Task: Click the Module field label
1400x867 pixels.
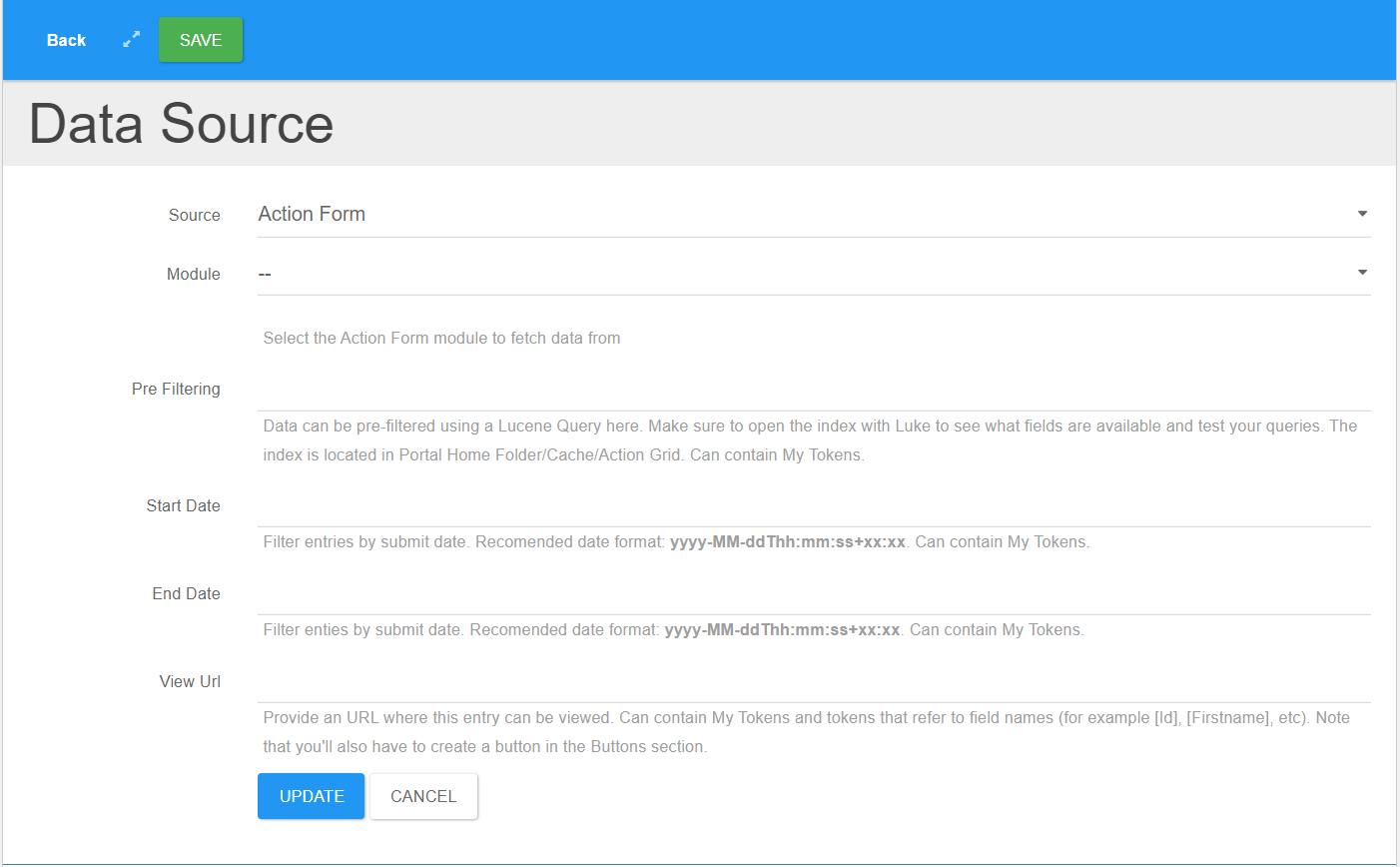Action: [193, 274]
